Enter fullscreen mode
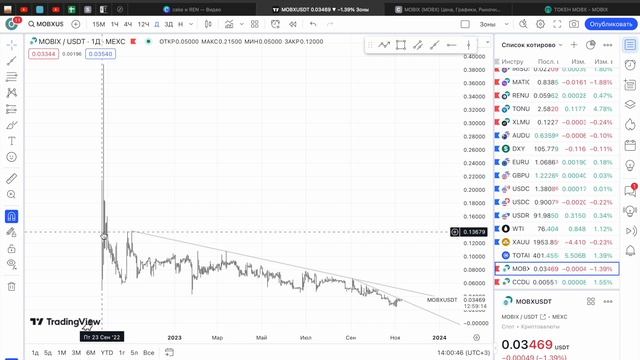The image size is (640, 360). coord(557,24)
